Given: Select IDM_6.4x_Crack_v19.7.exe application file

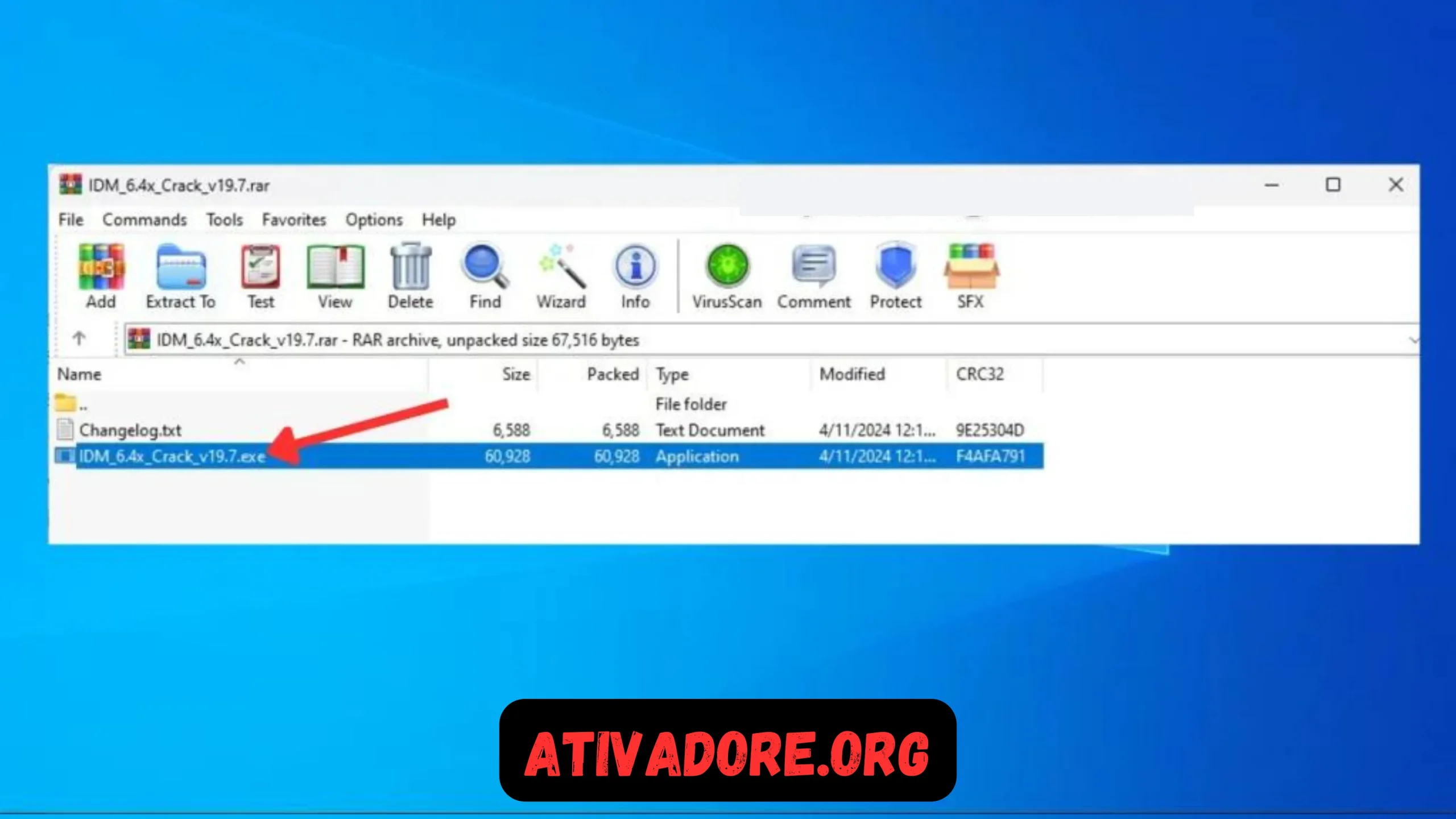Looking at the screenshot, I should point(172,456).
